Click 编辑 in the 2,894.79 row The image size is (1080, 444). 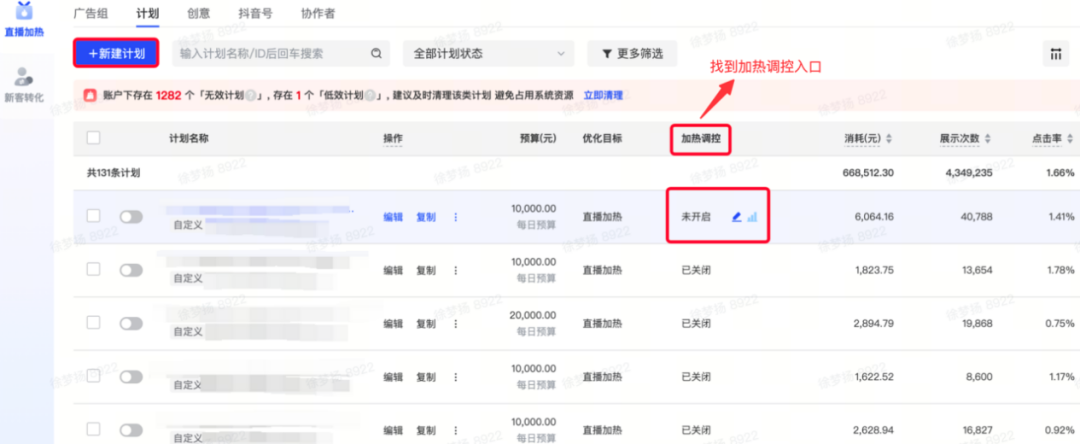click(x=393, y=324)
